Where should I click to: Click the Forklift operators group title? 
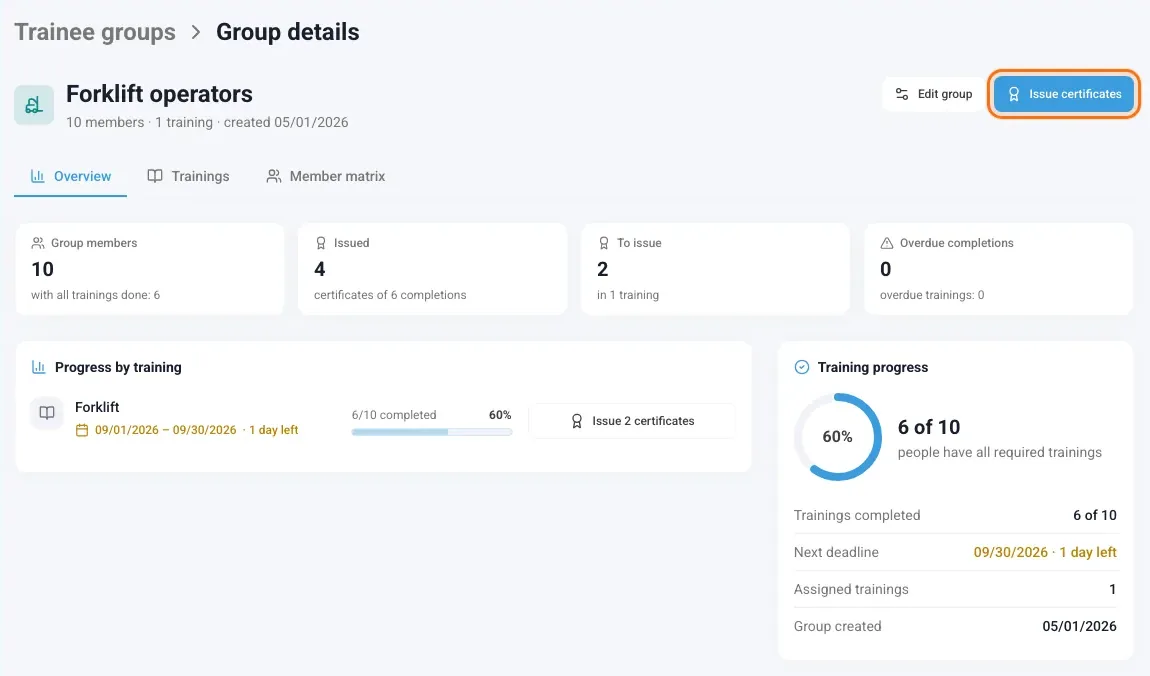click(159, 94)
